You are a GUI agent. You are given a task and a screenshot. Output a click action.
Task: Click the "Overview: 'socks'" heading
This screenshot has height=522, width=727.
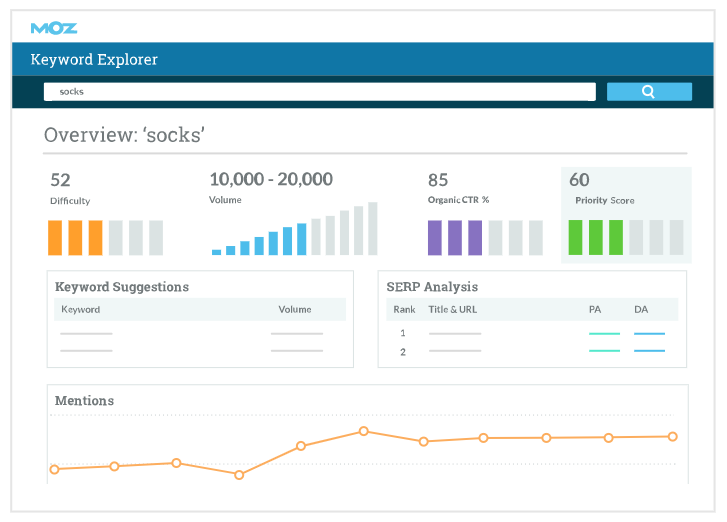click(x=124, y=135)
